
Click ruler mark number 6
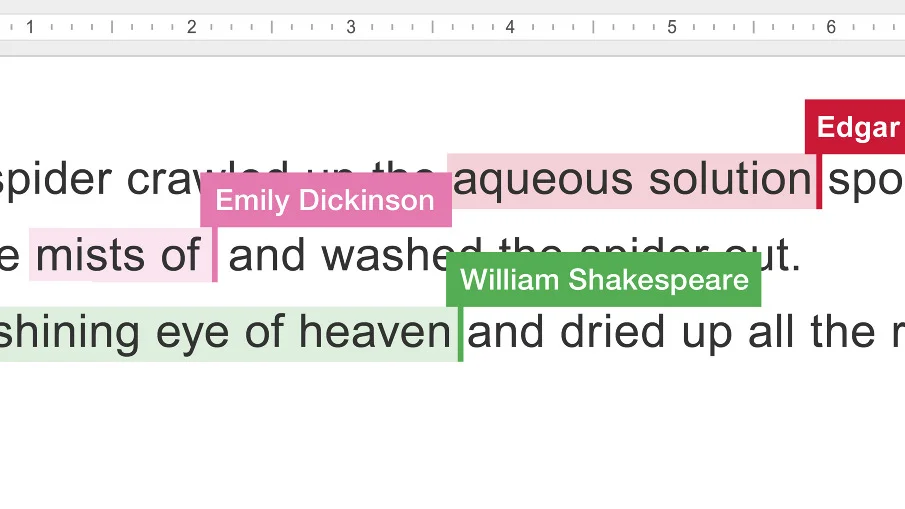point(831,27)
